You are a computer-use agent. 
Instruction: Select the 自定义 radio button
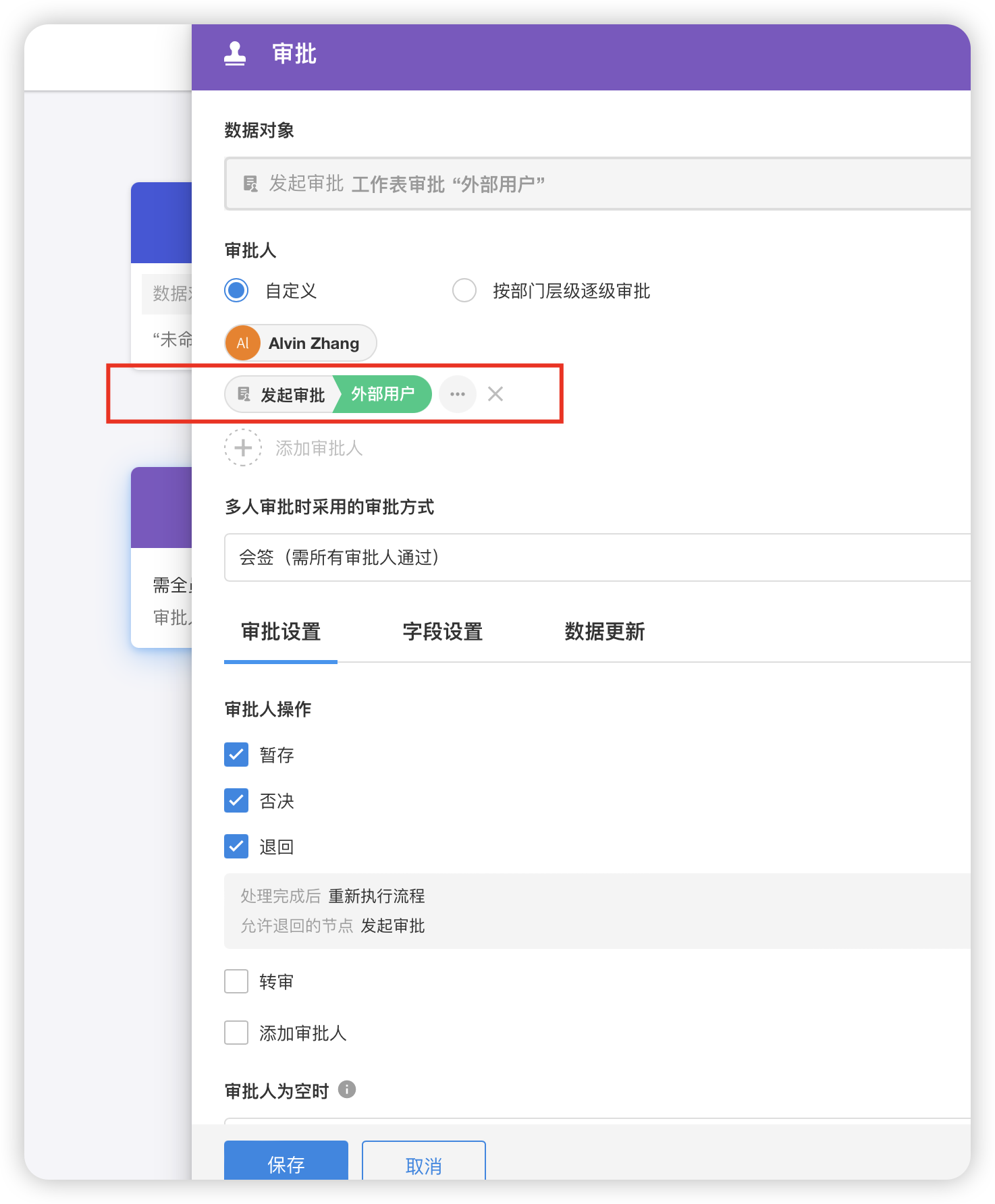(x=236, y=291)
